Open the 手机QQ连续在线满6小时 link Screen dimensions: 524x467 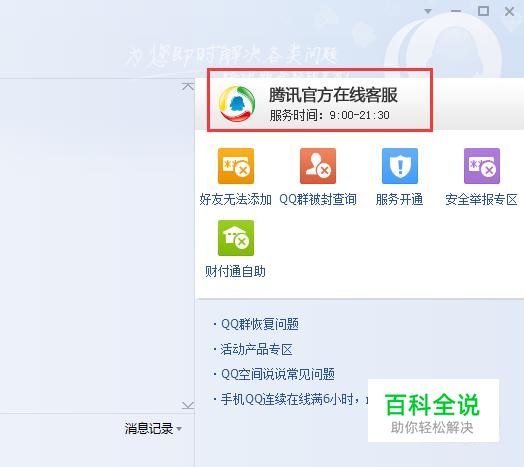point(294,399)
